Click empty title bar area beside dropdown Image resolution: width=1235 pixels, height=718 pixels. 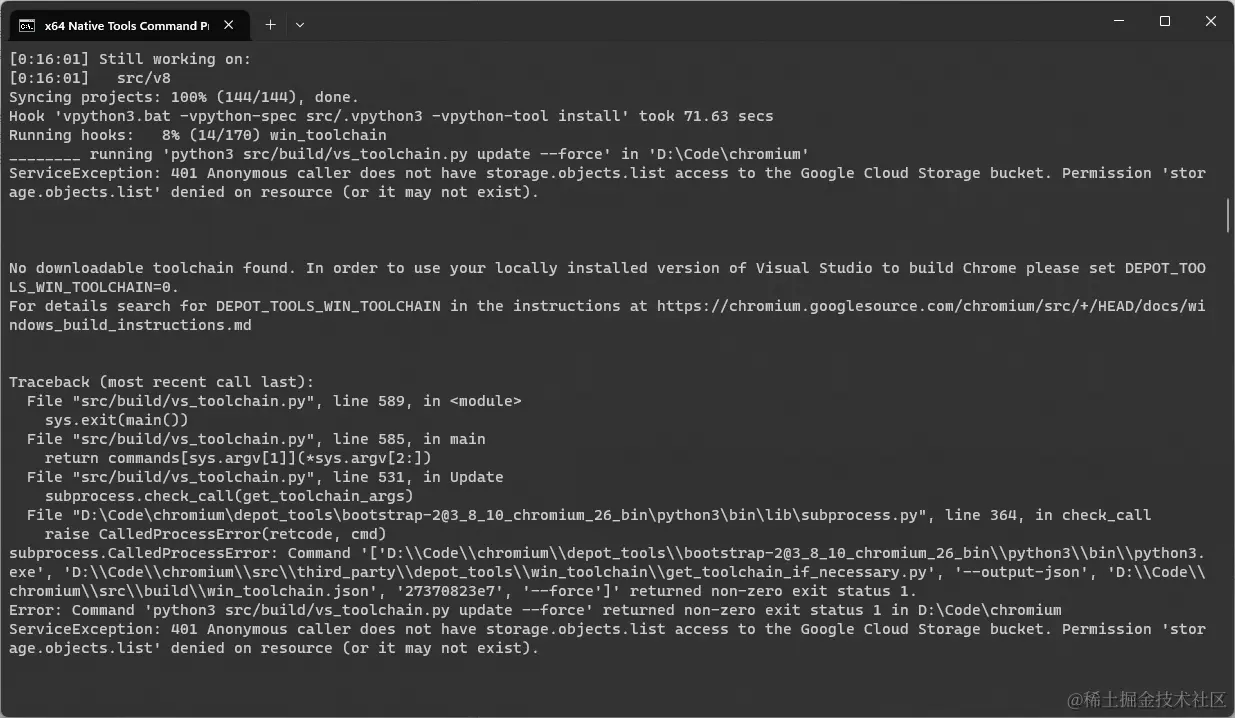click(x=700, y=22)
